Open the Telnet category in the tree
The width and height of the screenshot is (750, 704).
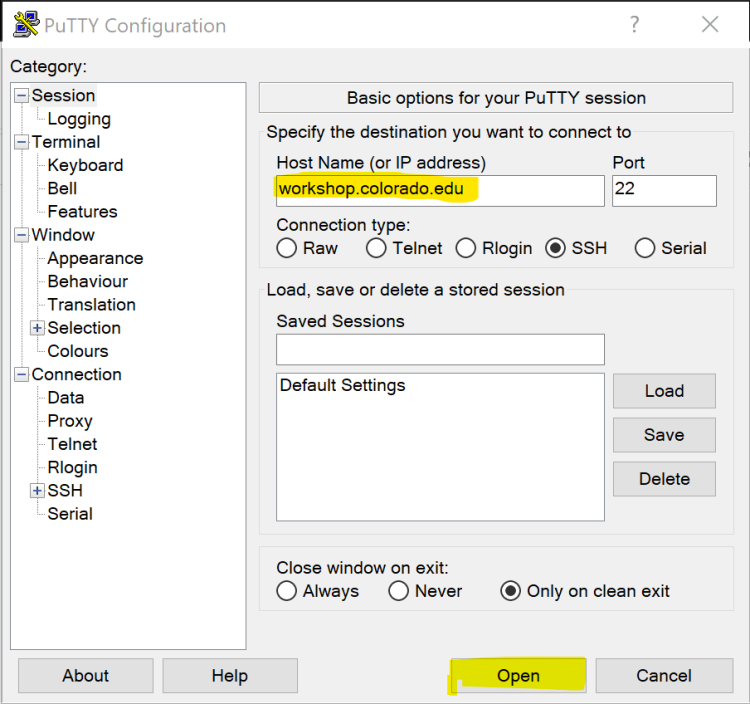coord(73,444)
